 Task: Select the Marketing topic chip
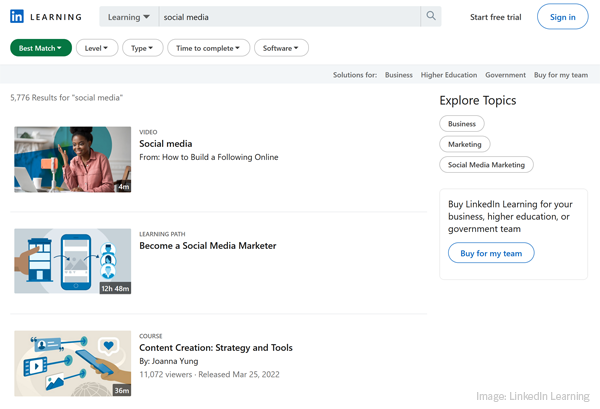[x=464, y=144]
